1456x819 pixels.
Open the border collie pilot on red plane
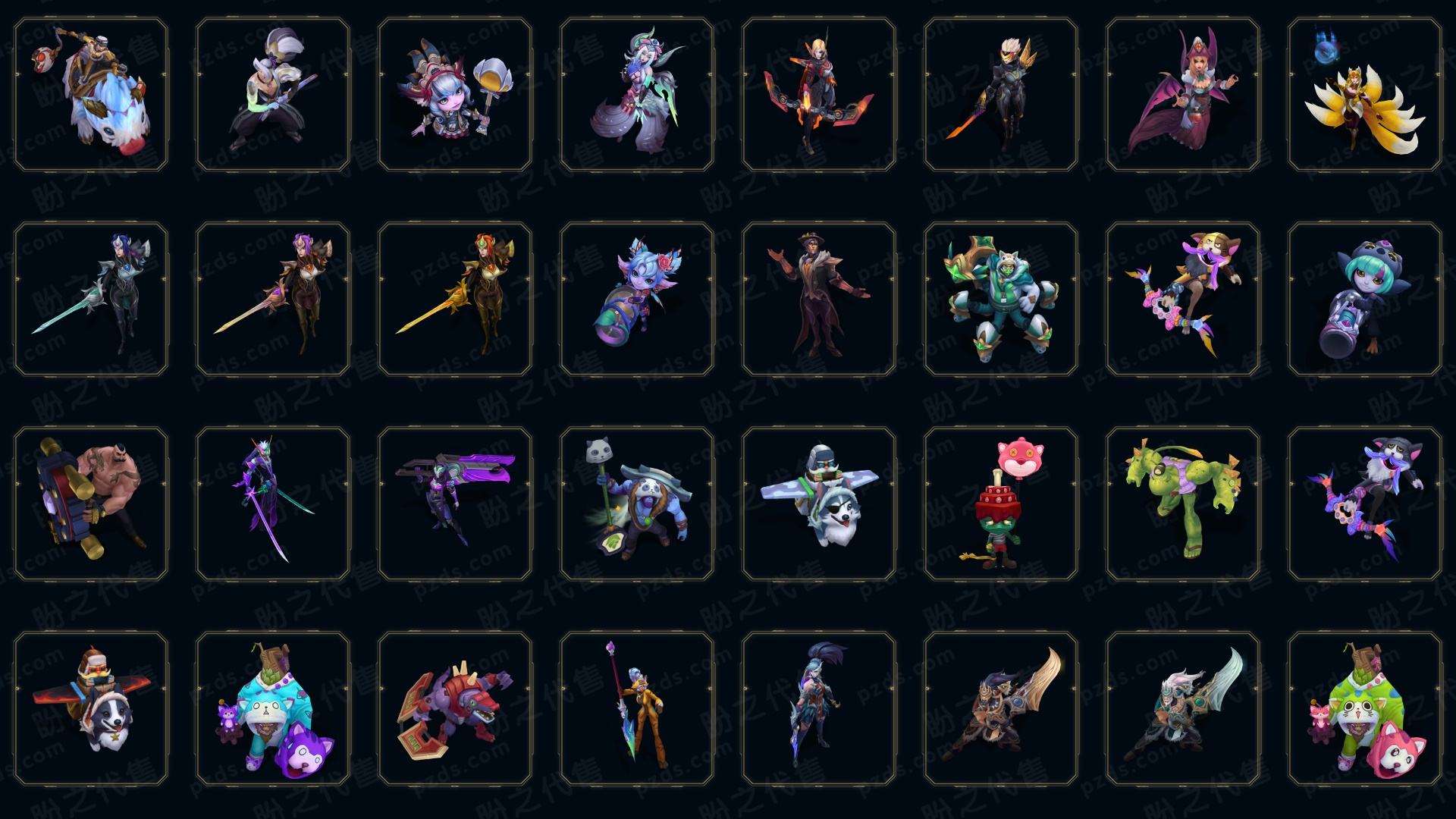91,708
